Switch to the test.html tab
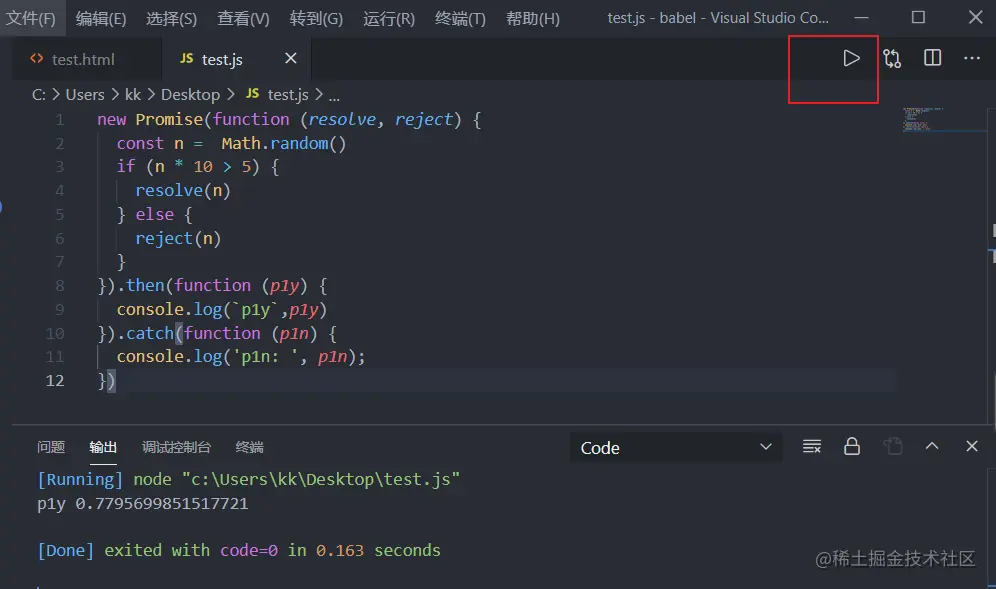Viewport: 996px width, 589px height. point(83,59)
